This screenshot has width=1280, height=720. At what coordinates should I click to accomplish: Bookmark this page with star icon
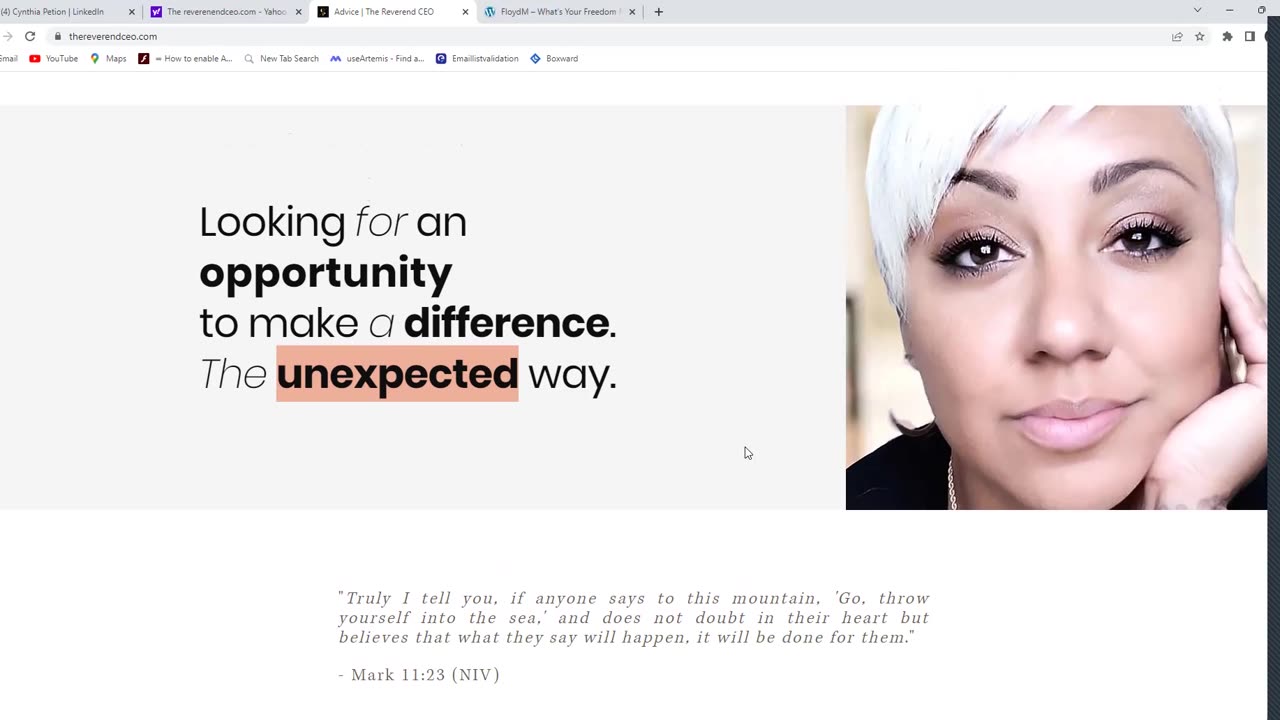pos(1199,36)
